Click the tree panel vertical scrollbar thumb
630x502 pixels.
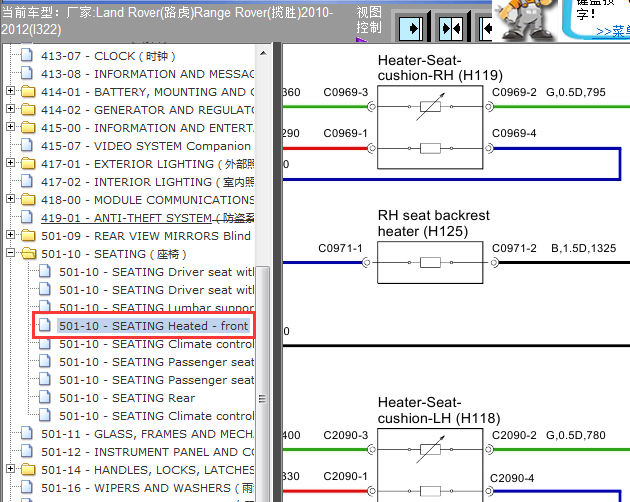(x=263, y=383)
